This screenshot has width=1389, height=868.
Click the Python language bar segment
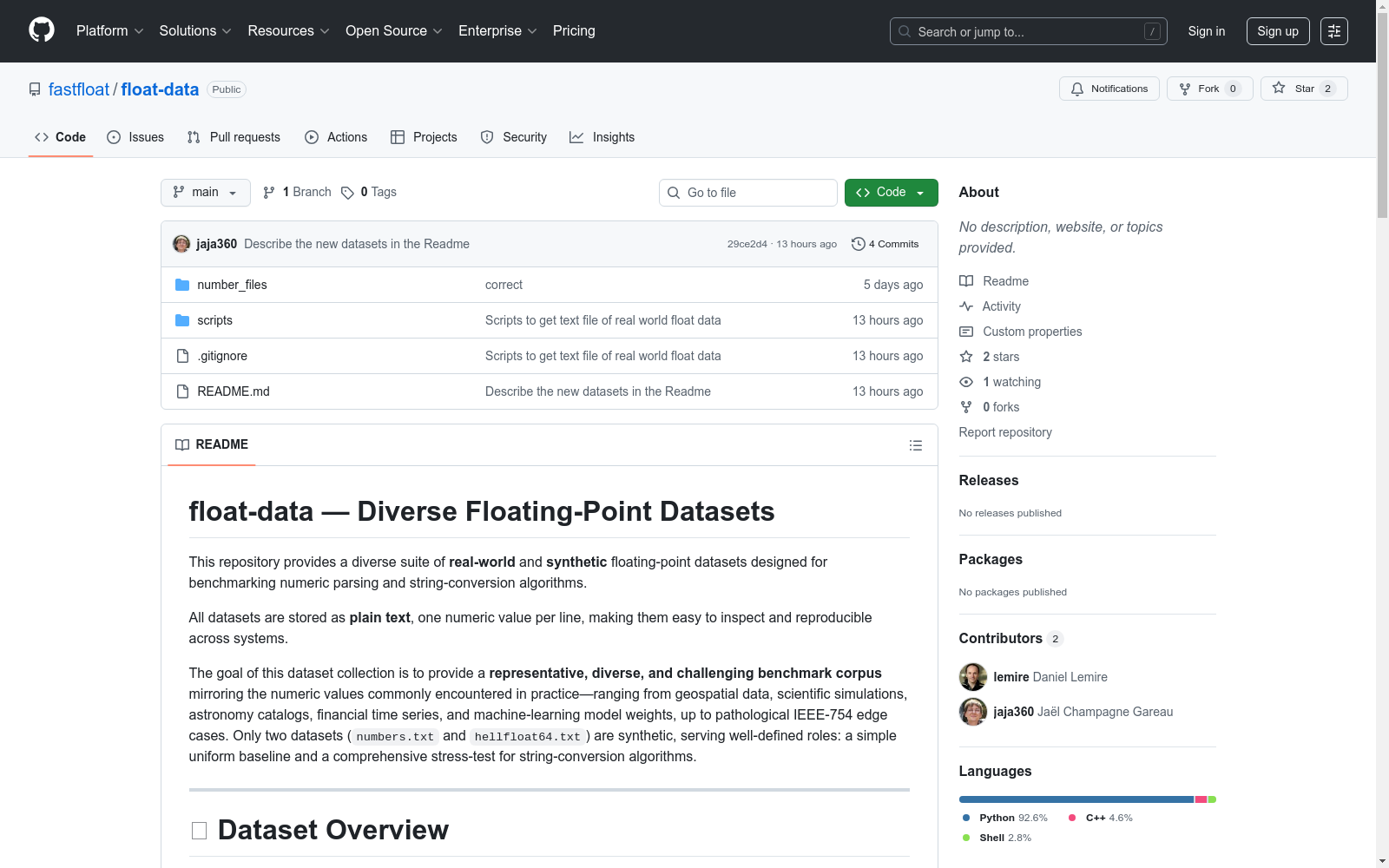pyautogui.click(x=1076, y=799)
